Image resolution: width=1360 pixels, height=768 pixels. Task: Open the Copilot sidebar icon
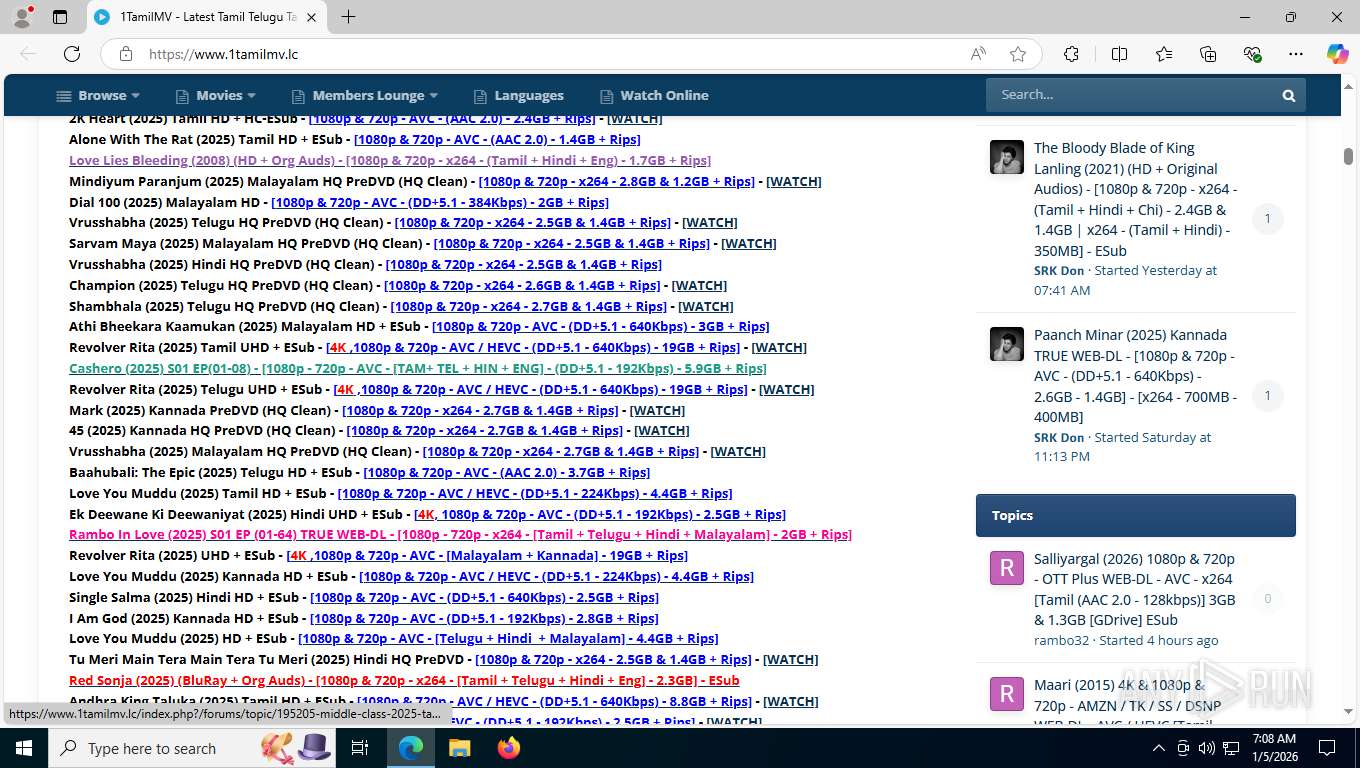[1337, 54]
